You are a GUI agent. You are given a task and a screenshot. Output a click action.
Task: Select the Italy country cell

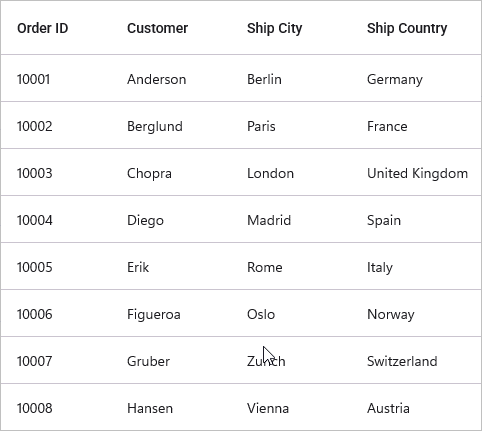tap(380, 268)
